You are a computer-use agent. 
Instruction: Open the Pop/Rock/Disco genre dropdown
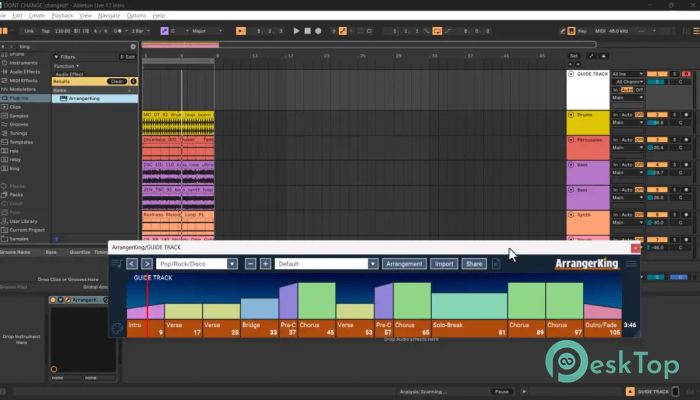197,264
